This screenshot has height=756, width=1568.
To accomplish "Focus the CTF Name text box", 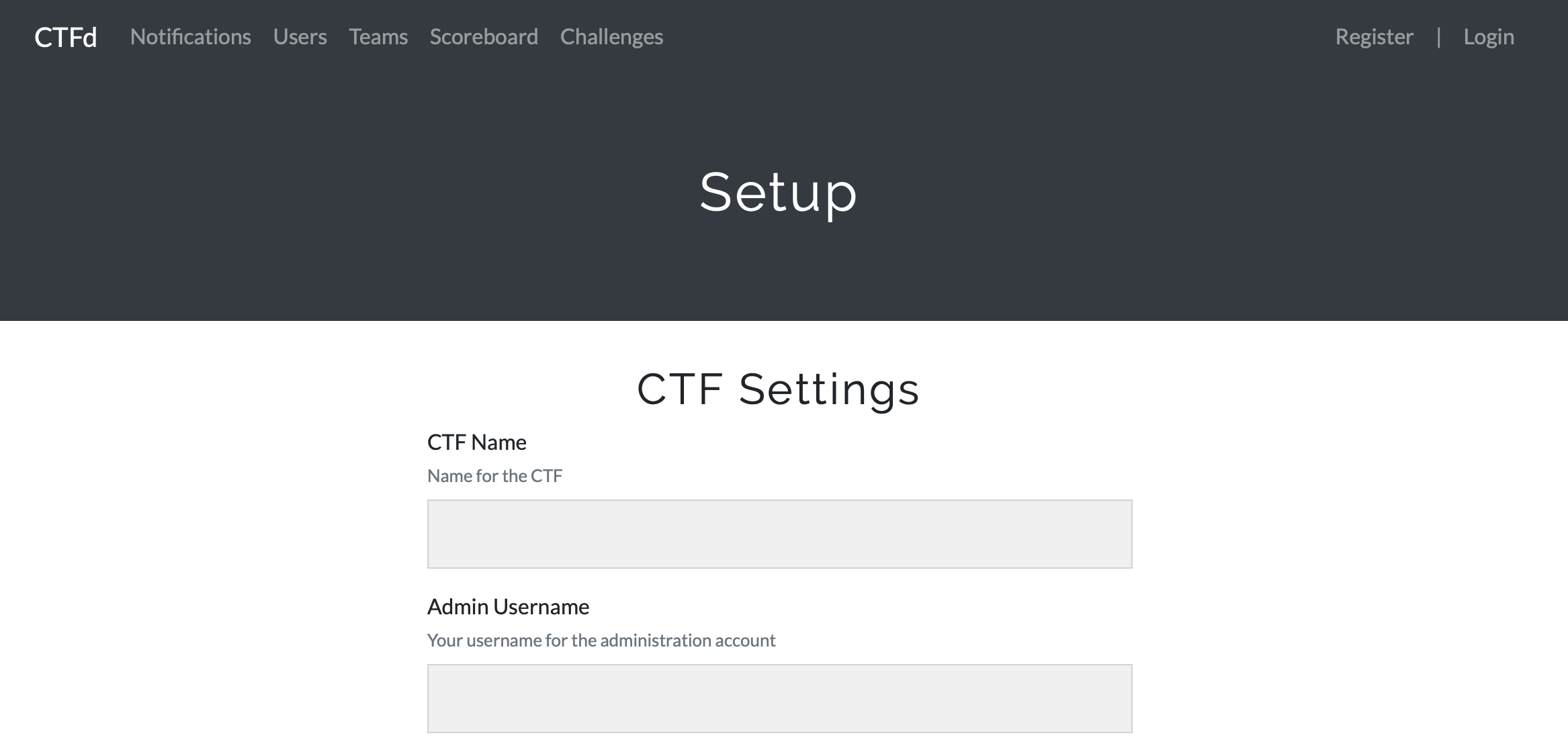I will tap(779, 534).
